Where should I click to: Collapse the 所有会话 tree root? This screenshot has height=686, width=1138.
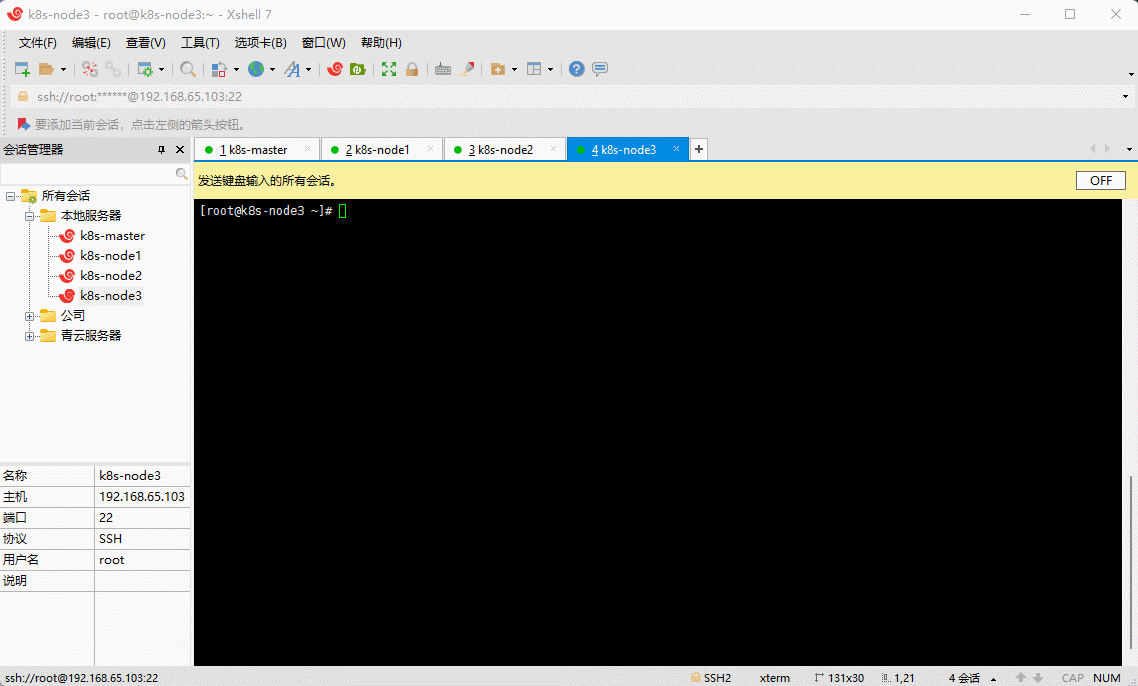click(x=10, y=196)
